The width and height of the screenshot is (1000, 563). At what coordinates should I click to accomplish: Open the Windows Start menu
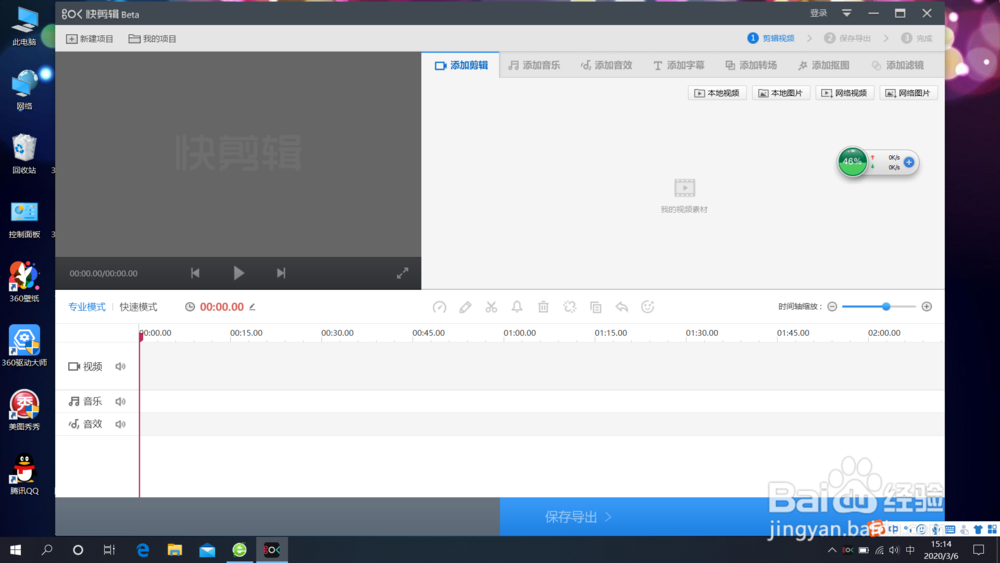coord(15,550)
